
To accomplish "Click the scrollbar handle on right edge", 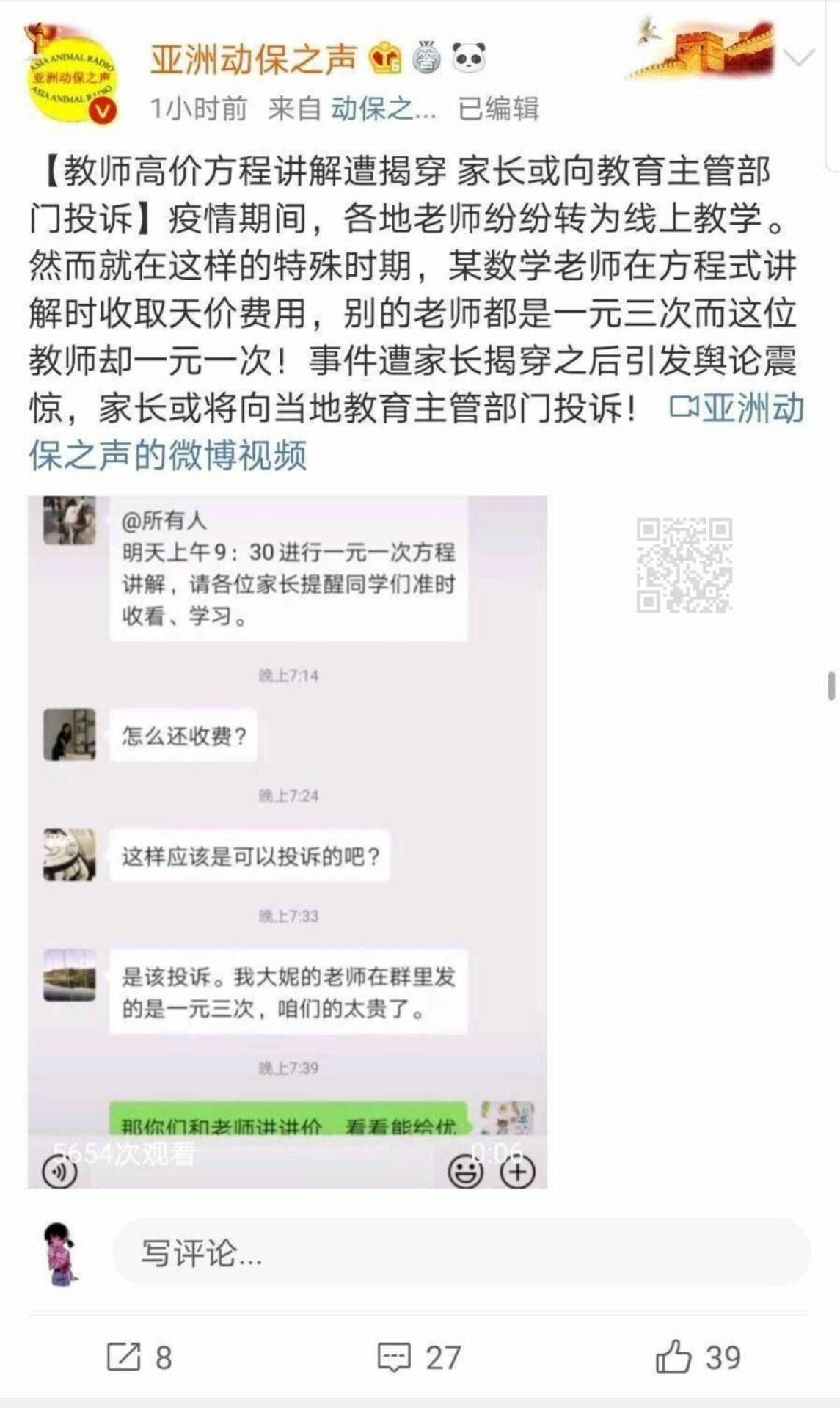I will click(x=831, y=685).
